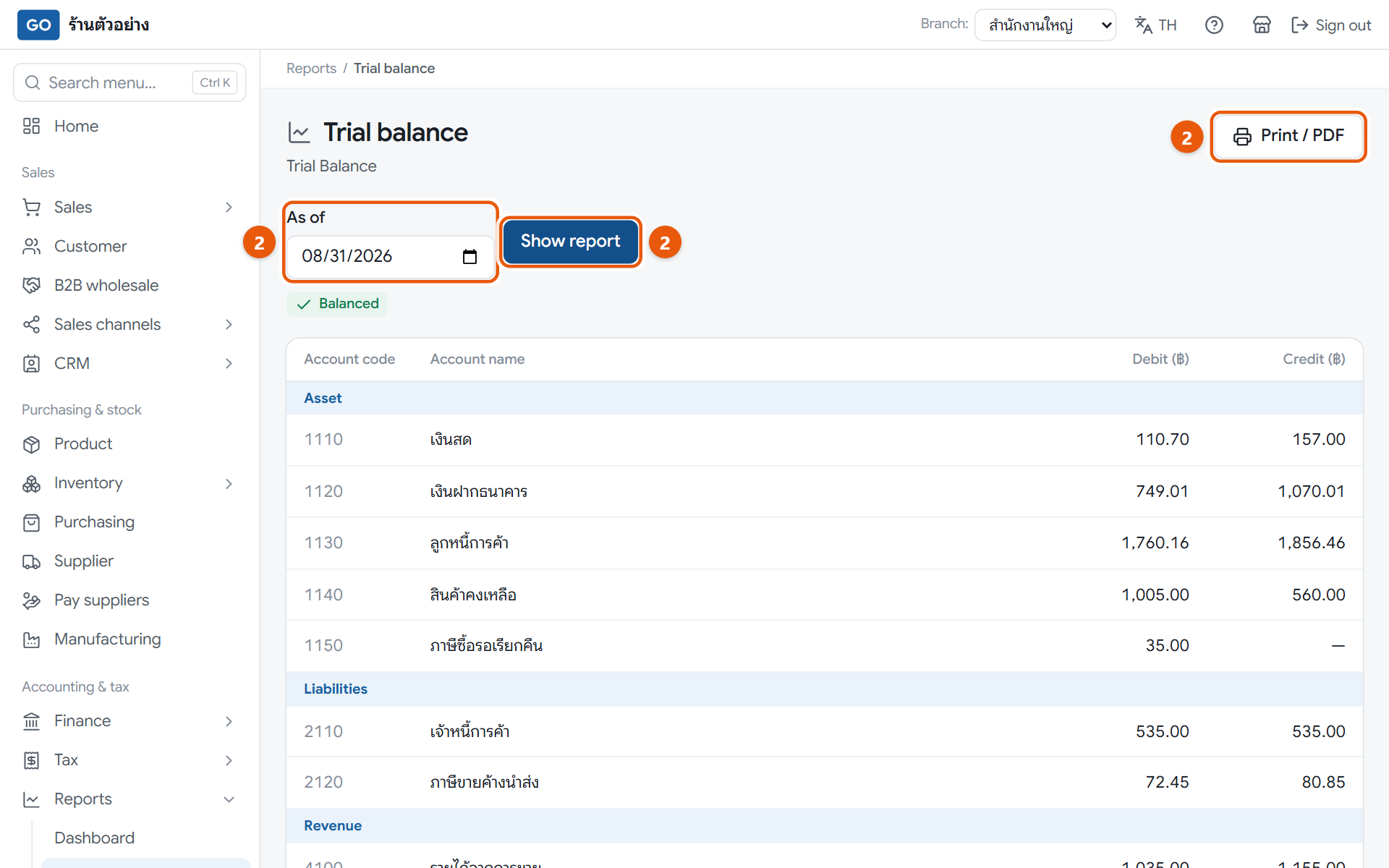Expand the Sales channels submenu chevron
Image resolution: width=1389 pixels, height=868 pixels.
point(229,324)
